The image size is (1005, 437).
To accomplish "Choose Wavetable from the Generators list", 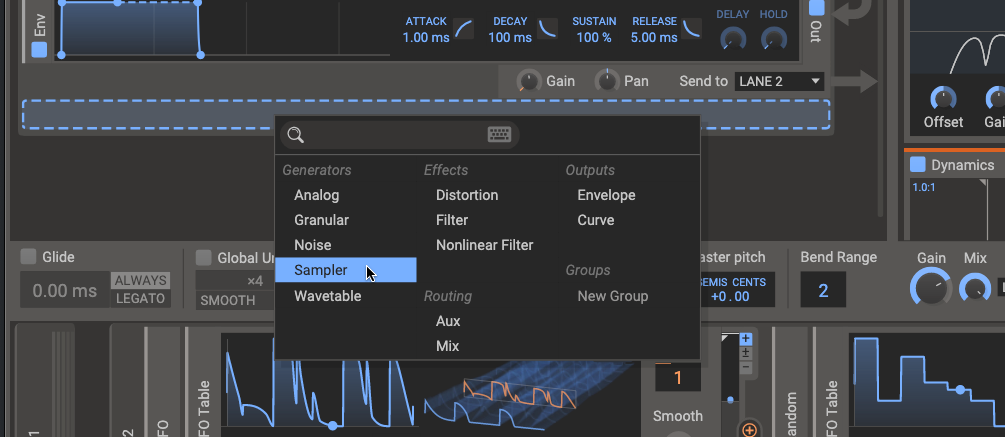I will [x=327, y=296].
